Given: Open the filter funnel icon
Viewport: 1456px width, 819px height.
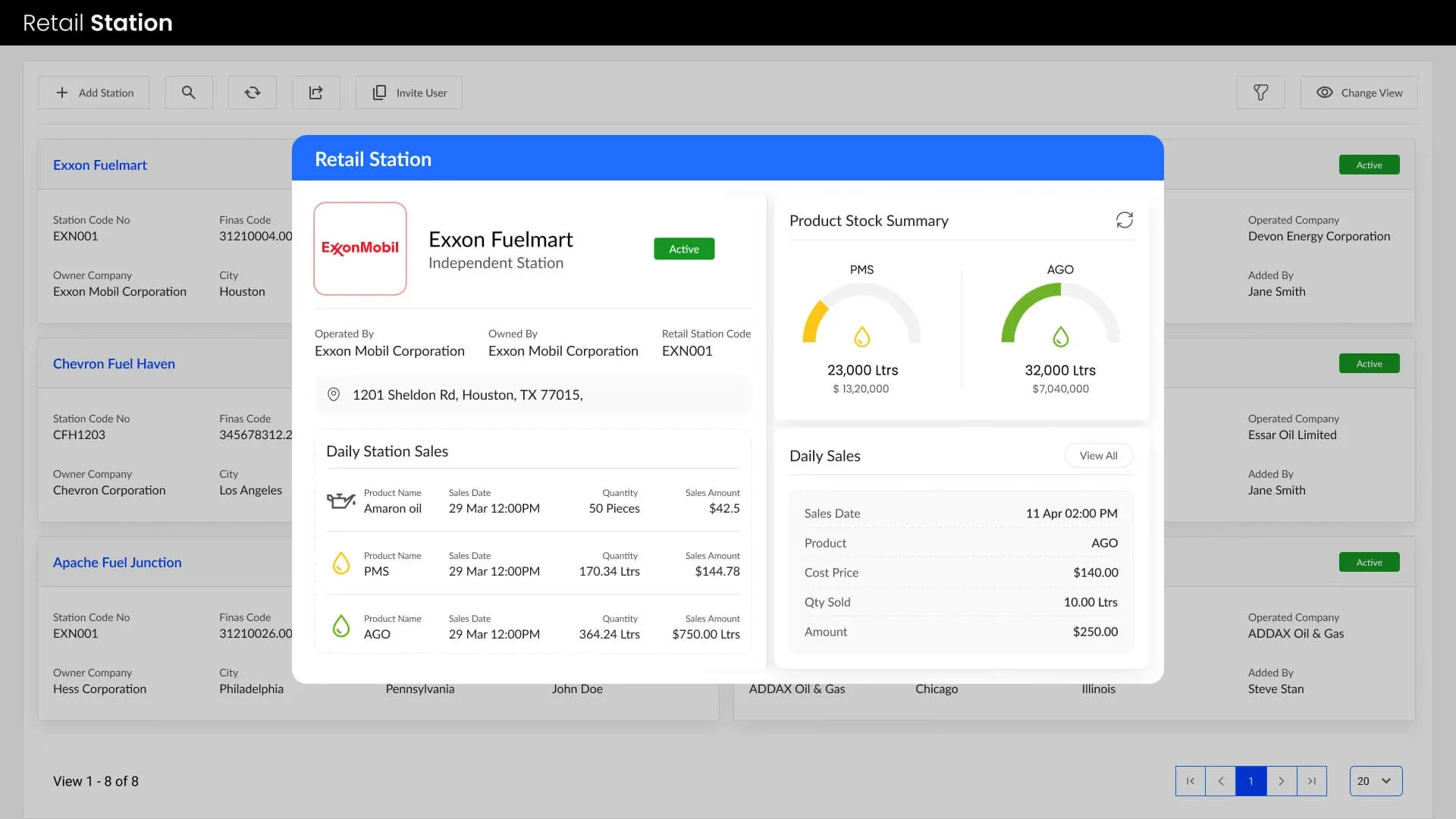Looking at the screenshot, I should pyautogui.click(x=1260, y=93).
